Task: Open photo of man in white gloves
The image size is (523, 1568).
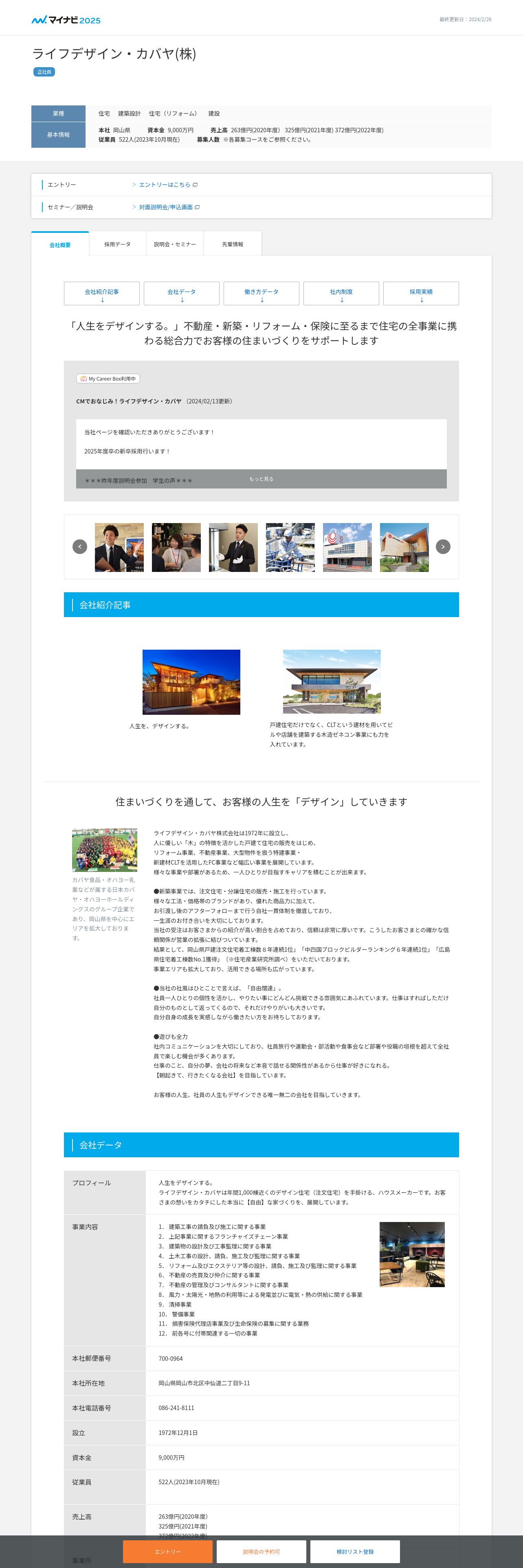Action: point(233,547)
